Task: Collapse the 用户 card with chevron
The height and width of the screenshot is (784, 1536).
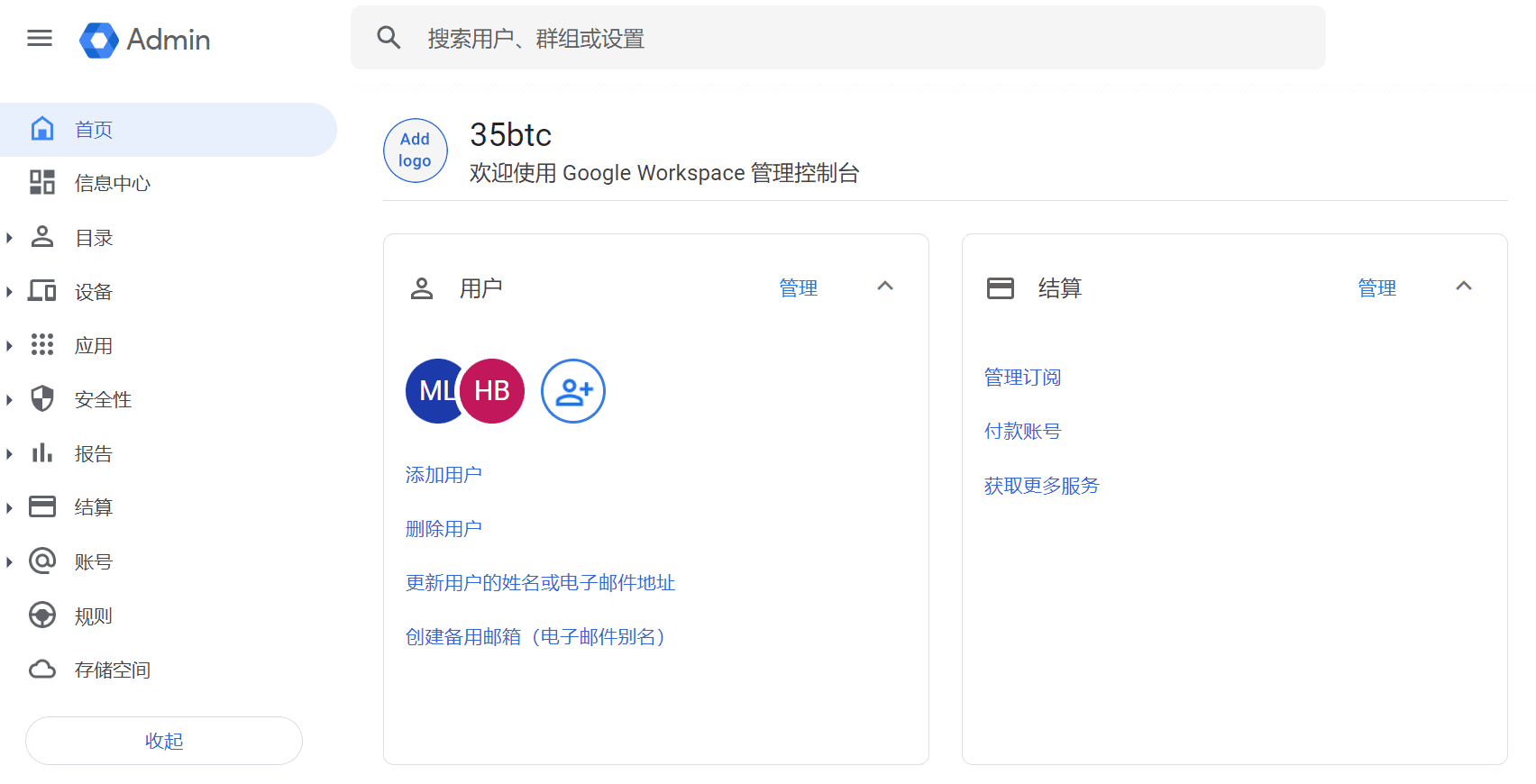Action: tap(885, 287)
